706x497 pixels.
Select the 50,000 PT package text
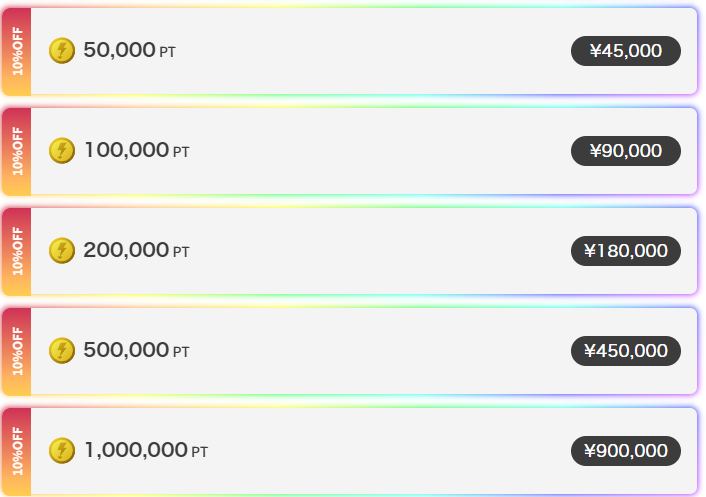coord(130,50)
